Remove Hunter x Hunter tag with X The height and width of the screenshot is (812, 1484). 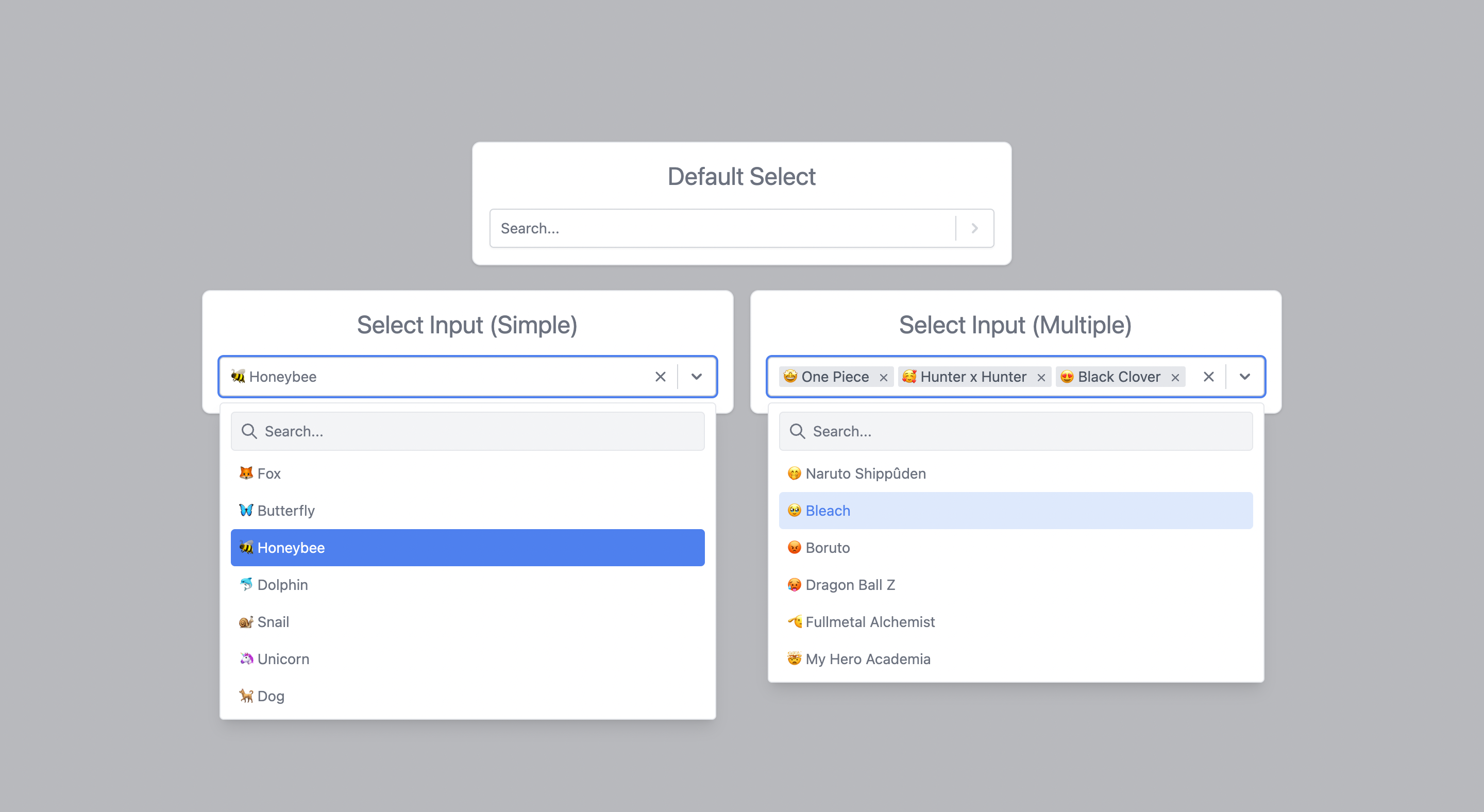coord(1041,377)
